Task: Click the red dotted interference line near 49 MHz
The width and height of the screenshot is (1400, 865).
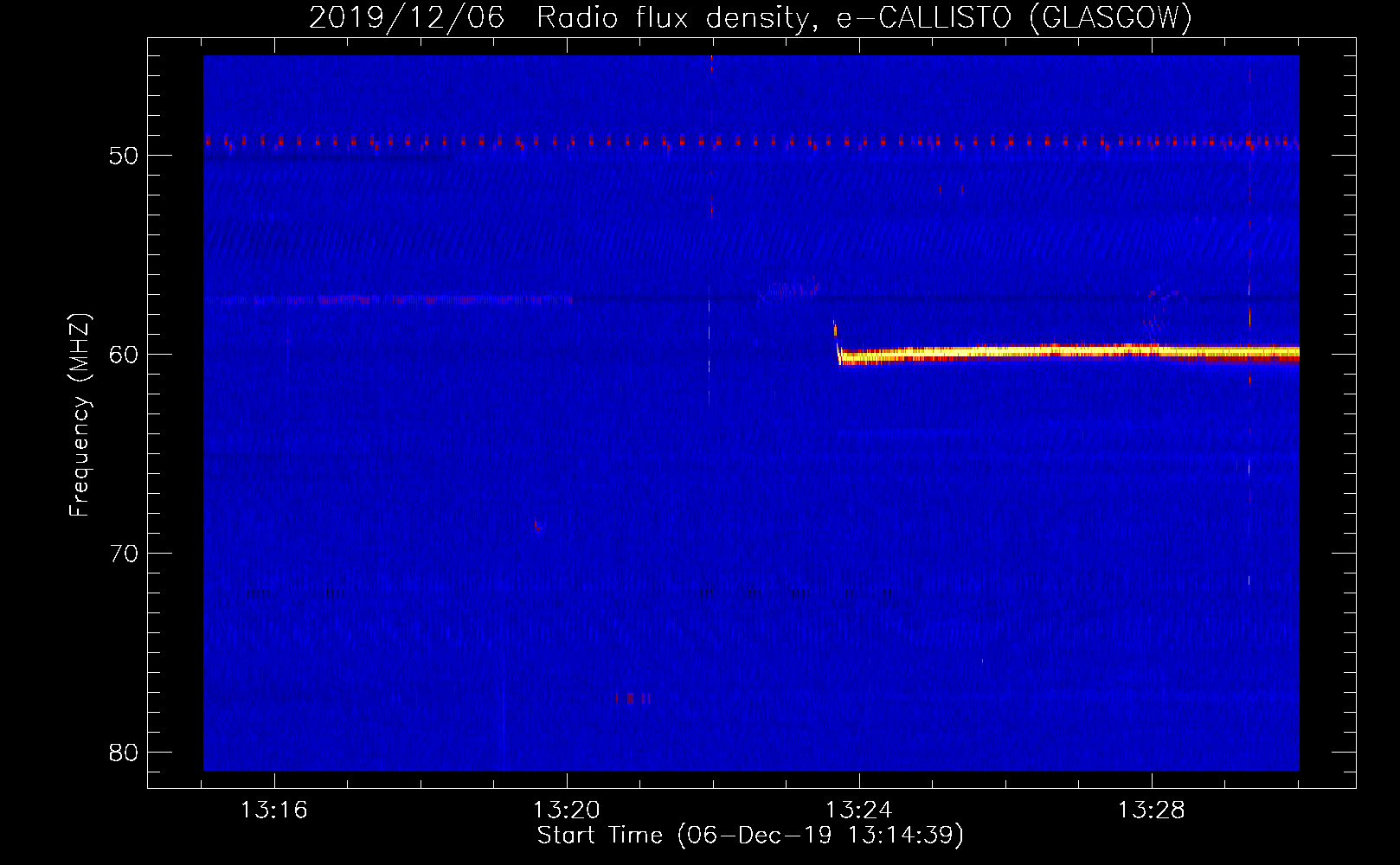Action: coord(751,142)
